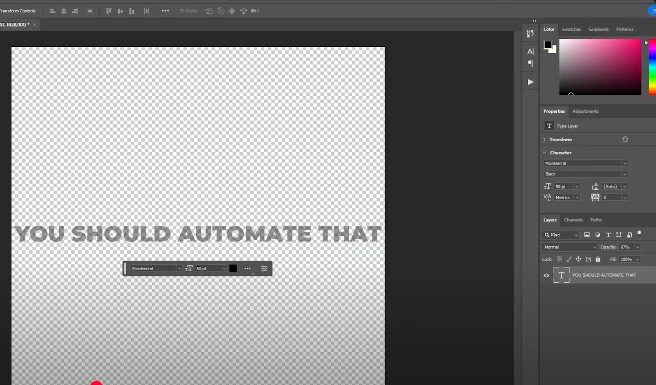Click the 3D Mode label
The height and width of the screenshot is (385, 656).
pos(189,11)
